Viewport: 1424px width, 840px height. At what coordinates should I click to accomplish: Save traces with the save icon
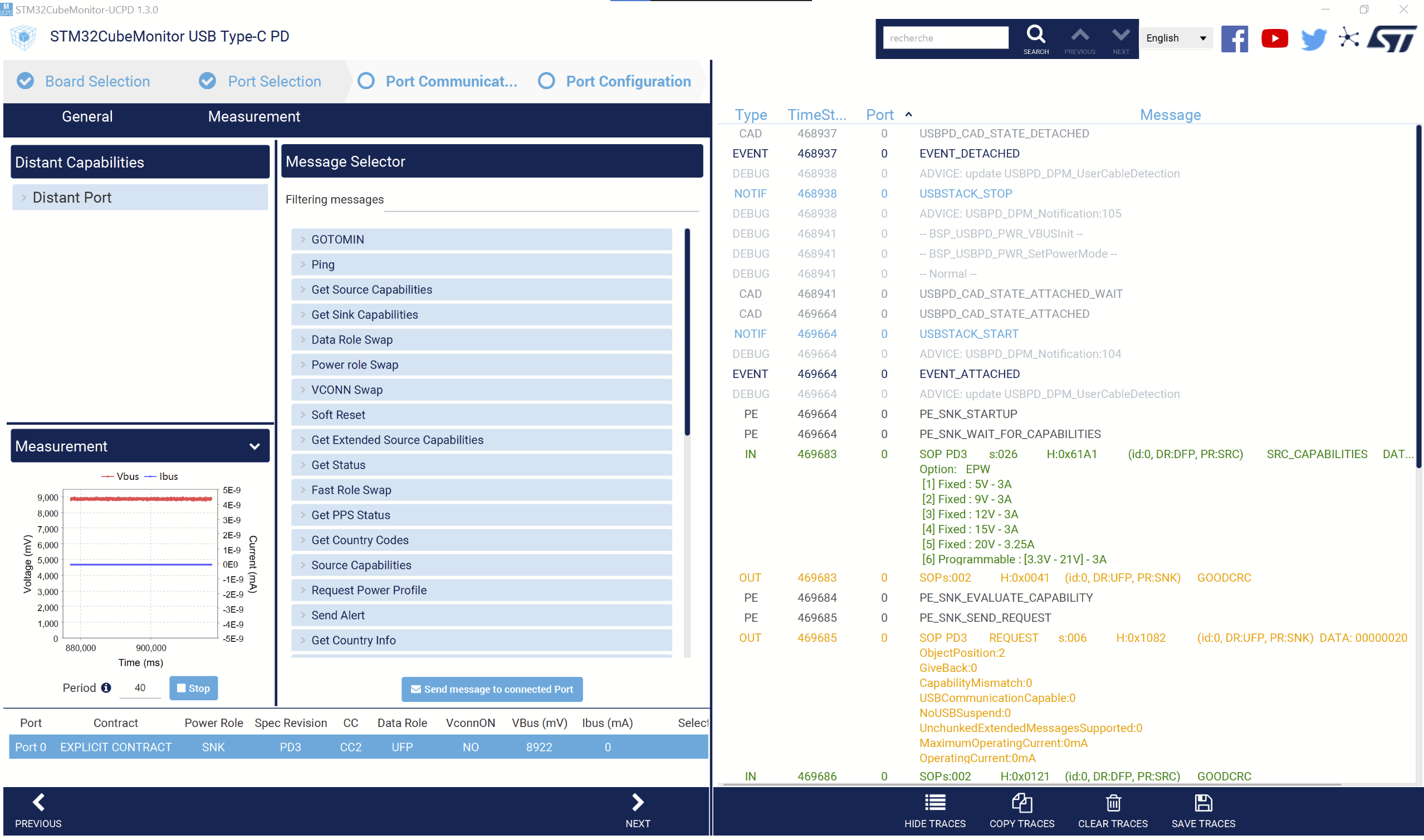[x=1203, y=803]
